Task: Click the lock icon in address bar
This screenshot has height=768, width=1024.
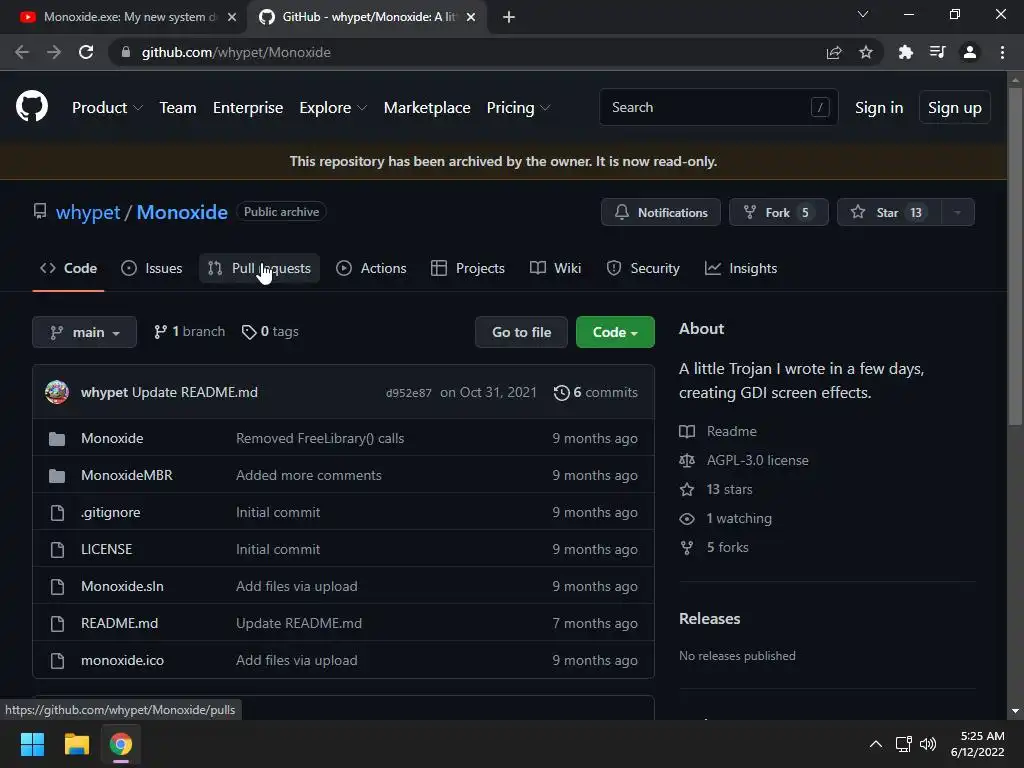Action: (126, 52)
